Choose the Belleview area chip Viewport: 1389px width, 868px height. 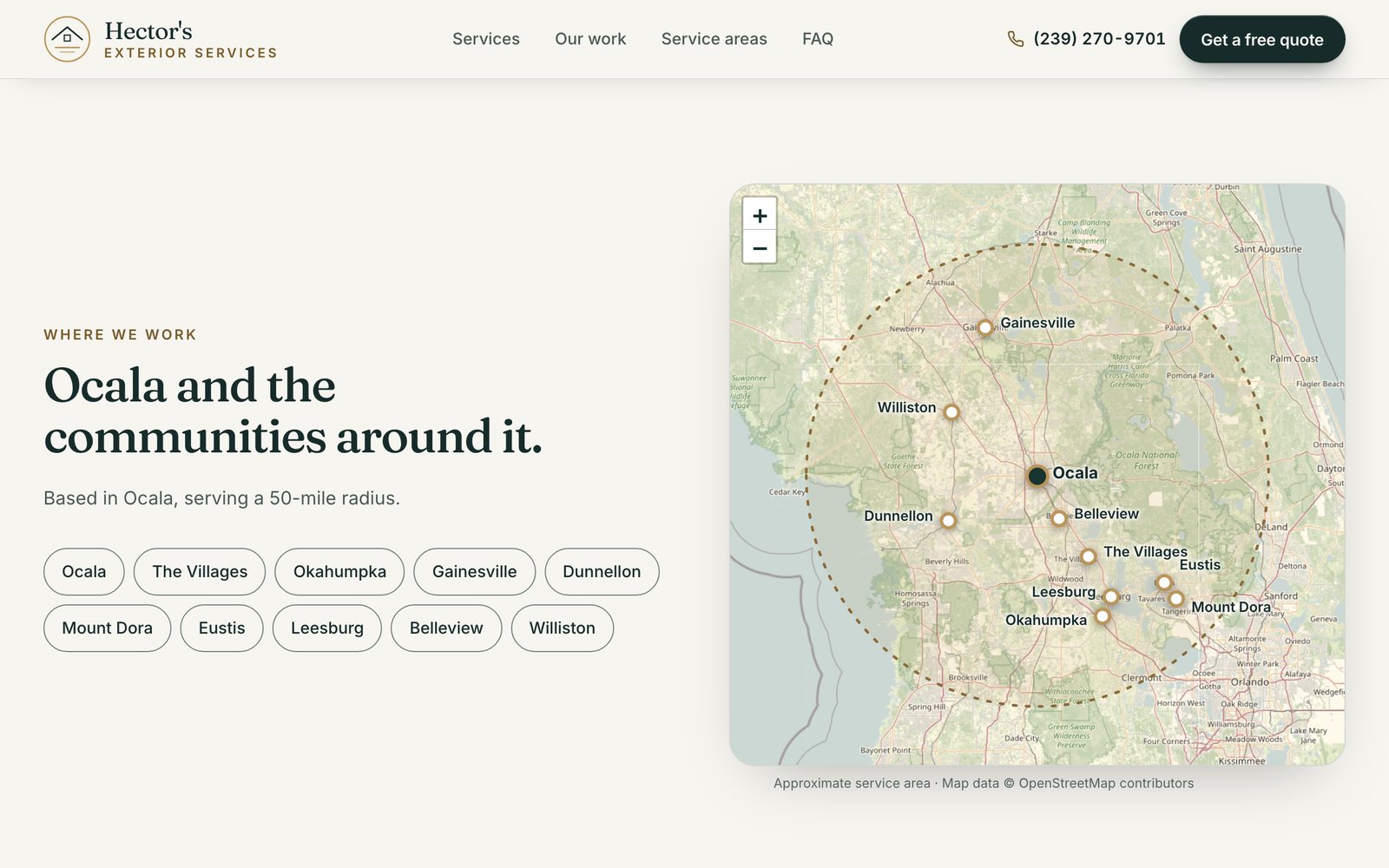tap(446, 628)
